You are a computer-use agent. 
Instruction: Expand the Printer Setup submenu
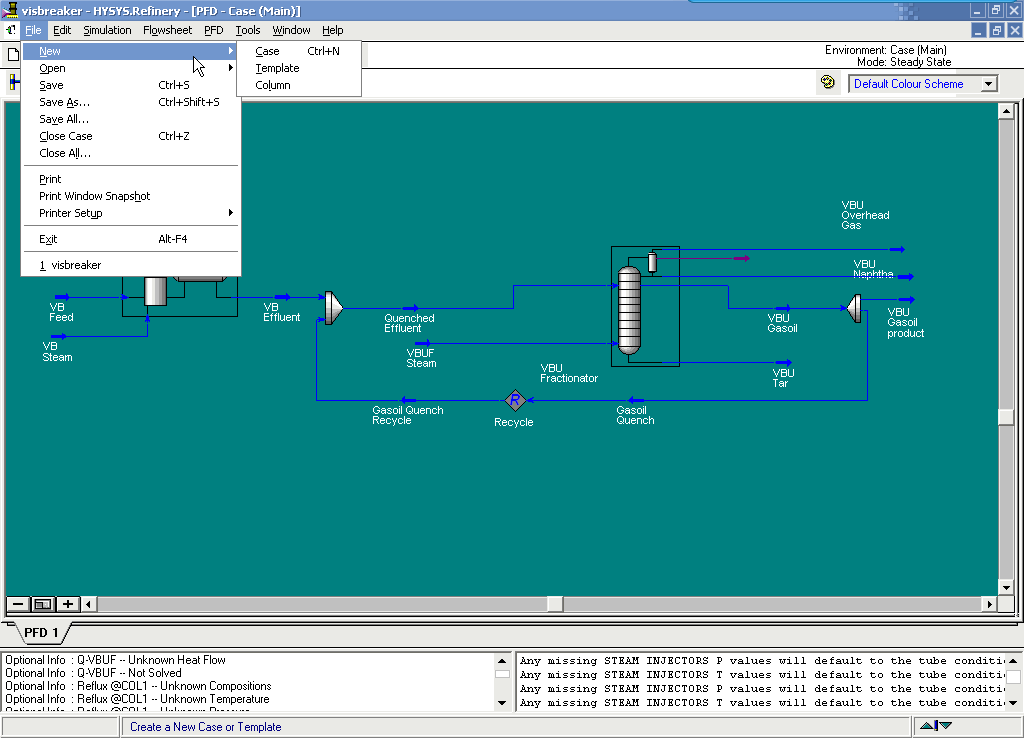click(131, 213)
